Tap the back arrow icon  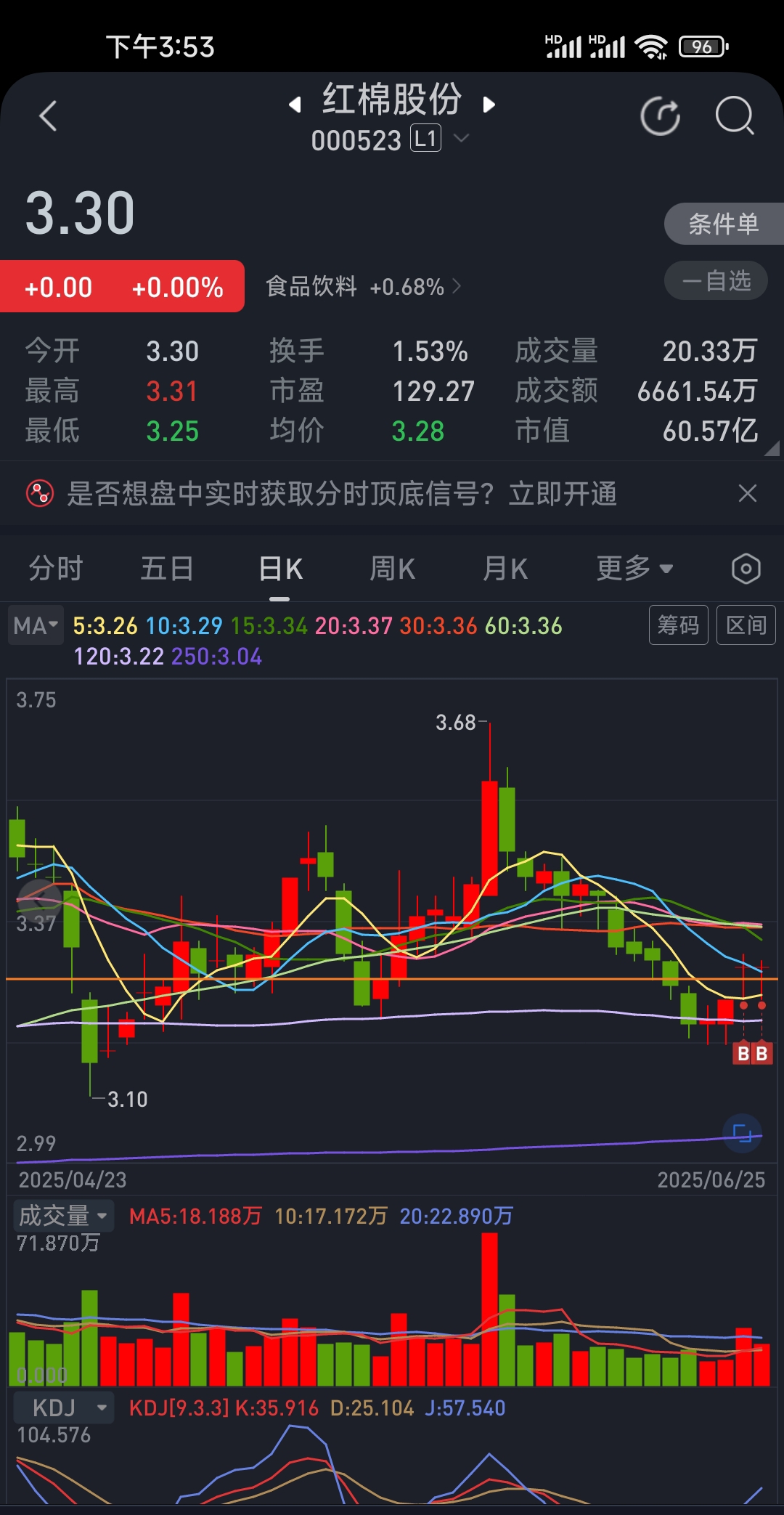pyautogui.click(x=48, y=116)
